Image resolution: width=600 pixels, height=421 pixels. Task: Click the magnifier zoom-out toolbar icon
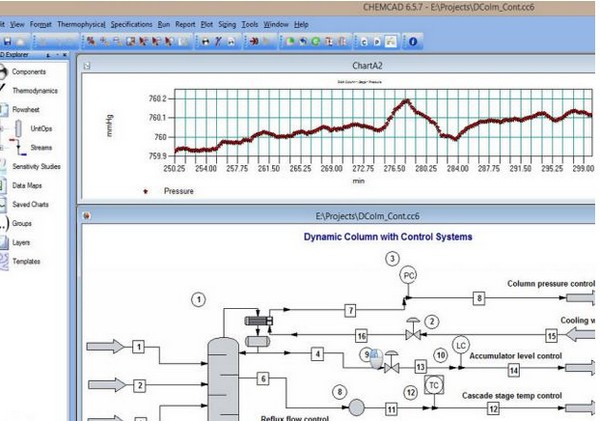coord(117,41)
